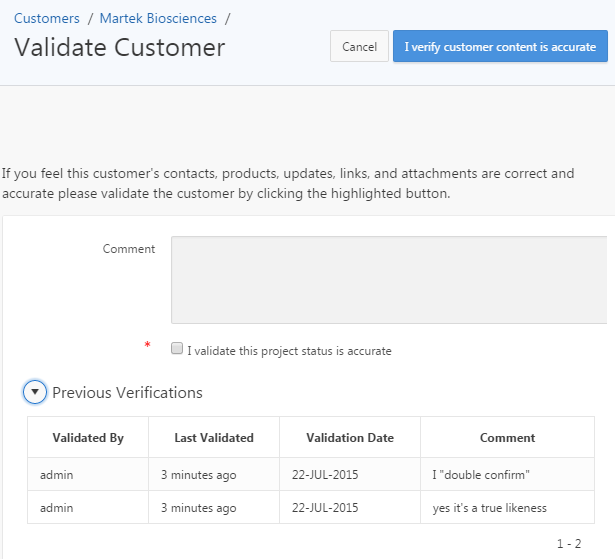Open the Martek Biosciences breadcrumb link
This screenshot has height=559, width=615.
pos(158,18)
